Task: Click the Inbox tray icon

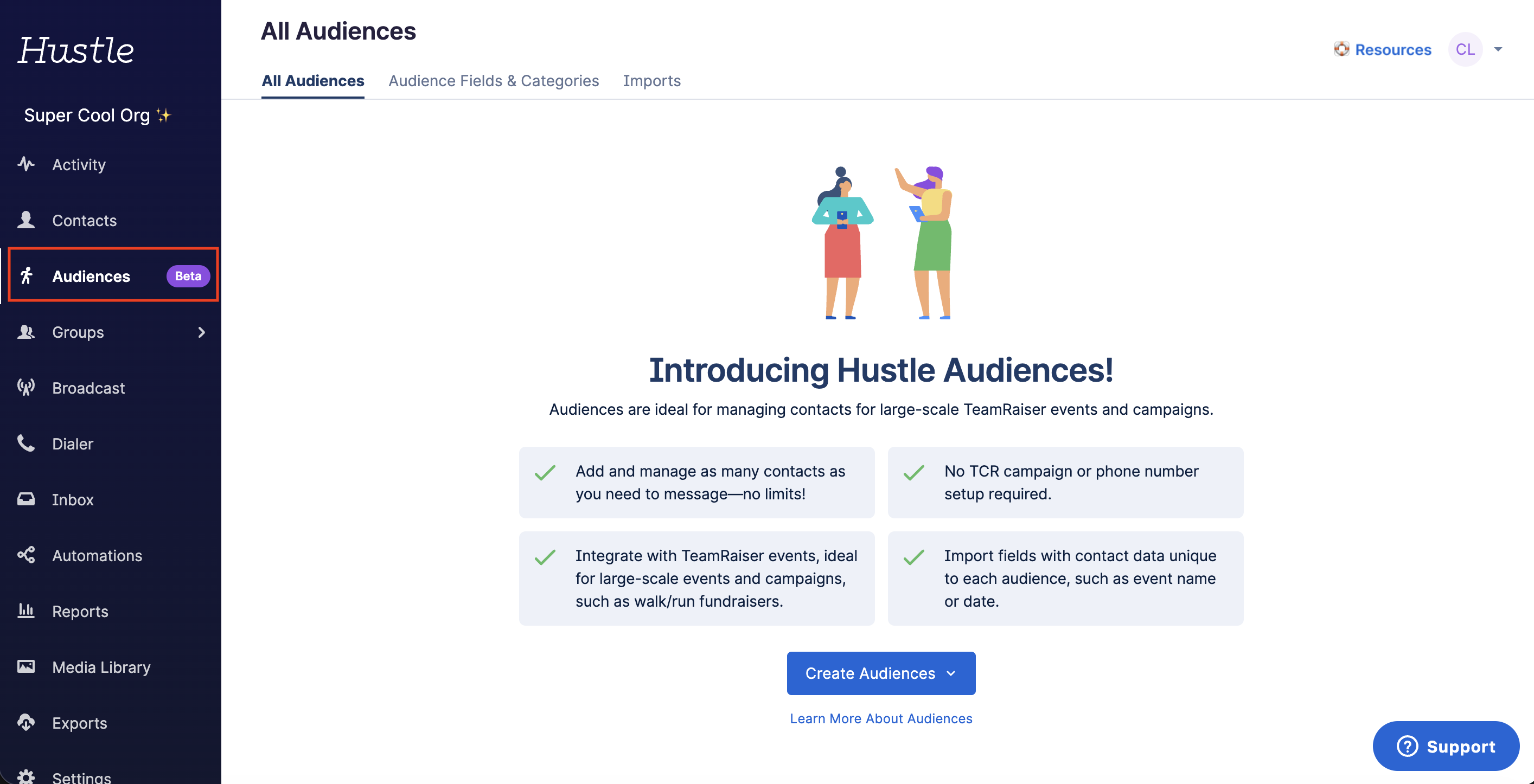Action: [25, 499]
